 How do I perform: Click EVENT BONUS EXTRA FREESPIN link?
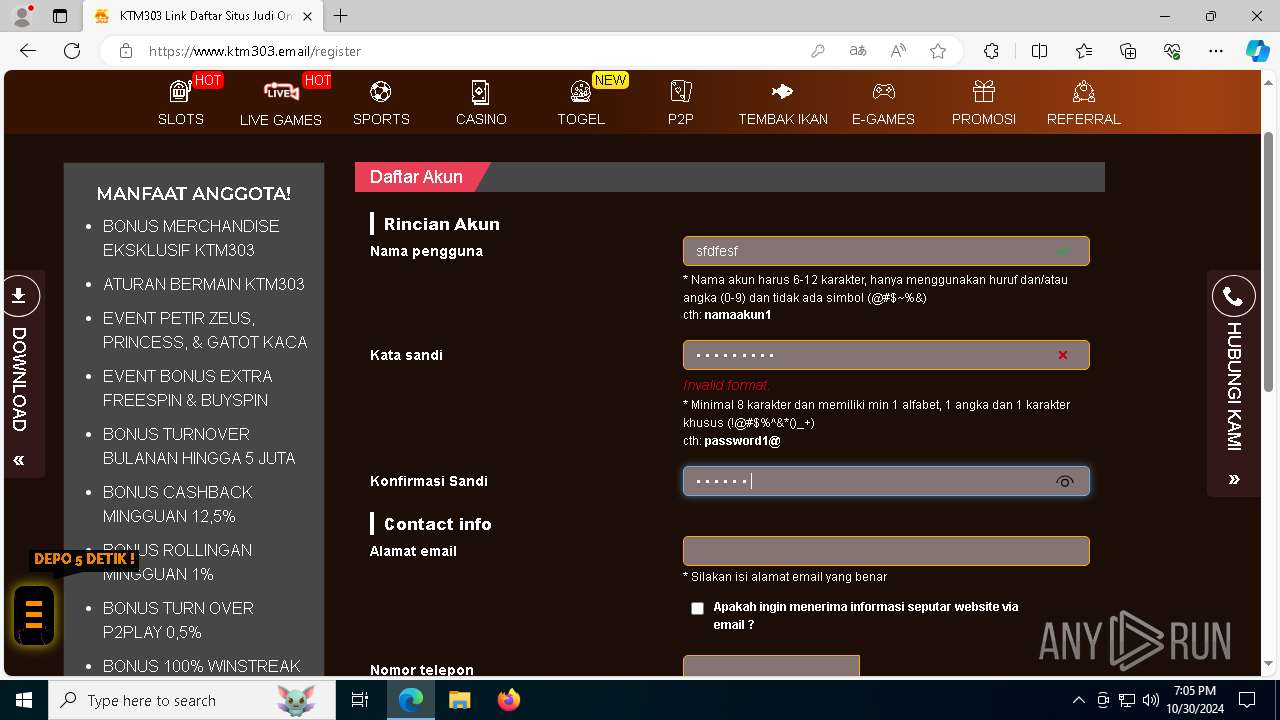187,388
